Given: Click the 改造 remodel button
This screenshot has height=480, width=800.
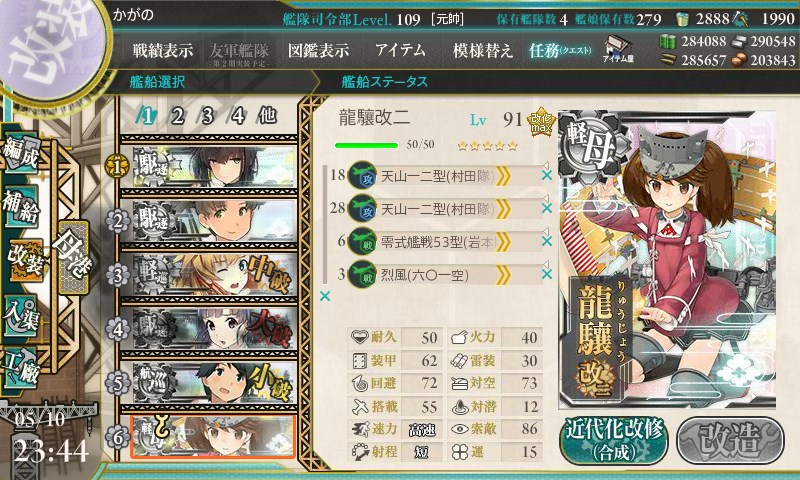Looking at the screenshot, I should click(x=731, y=440).
